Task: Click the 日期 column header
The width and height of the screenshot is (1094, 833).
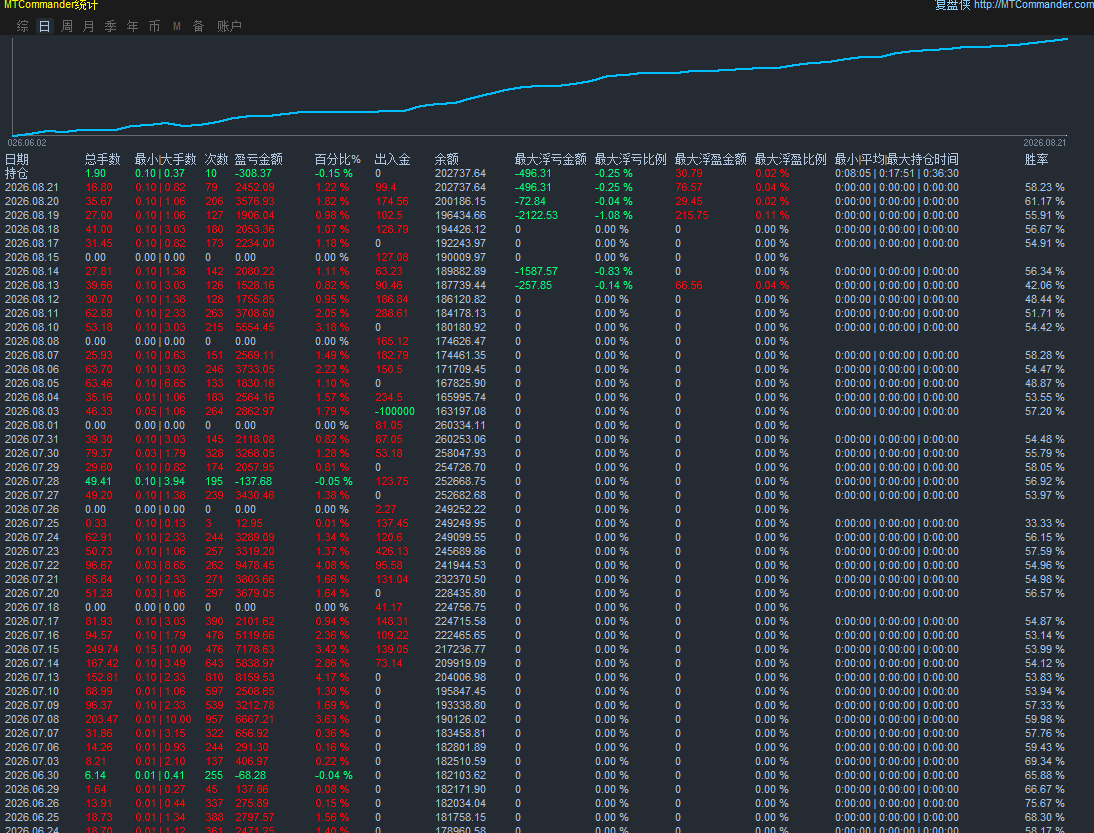Action: coord(17,159)
